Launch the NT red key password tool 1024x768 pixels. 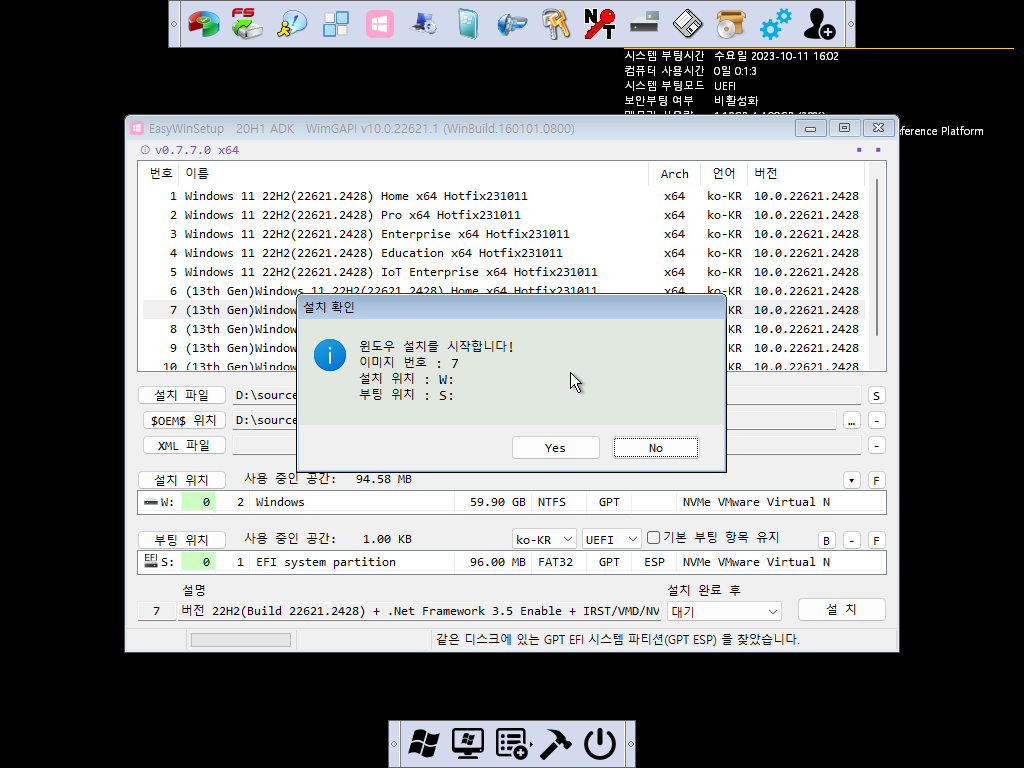pyautogui.click(x=600, y=24)
